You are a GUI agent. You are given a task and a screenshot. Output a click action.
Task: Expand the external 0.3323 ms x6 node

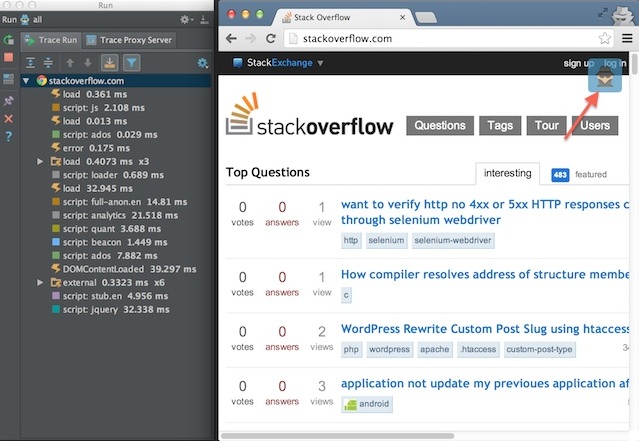[40, 283]
